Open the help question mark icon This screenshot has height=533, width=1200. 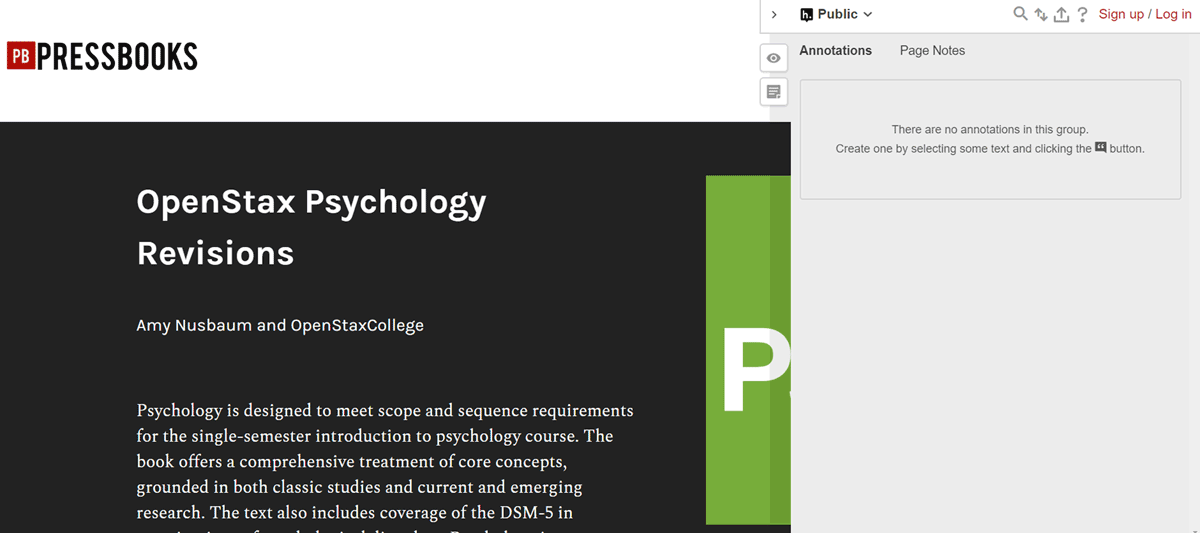click(1082, 14)
